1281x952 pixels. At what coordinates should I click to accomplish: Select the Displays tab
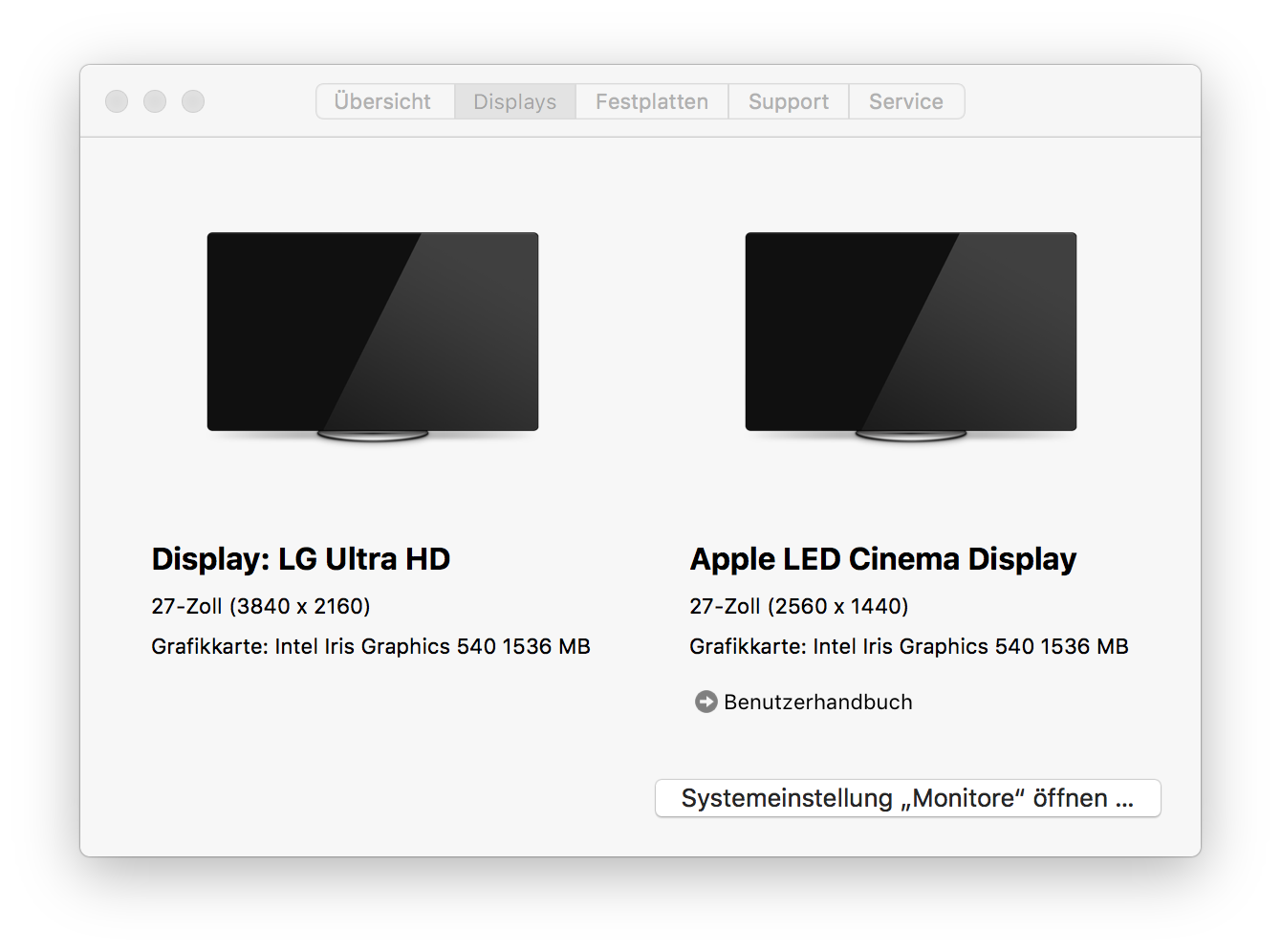pyautogui.click(x=515, y=101)
